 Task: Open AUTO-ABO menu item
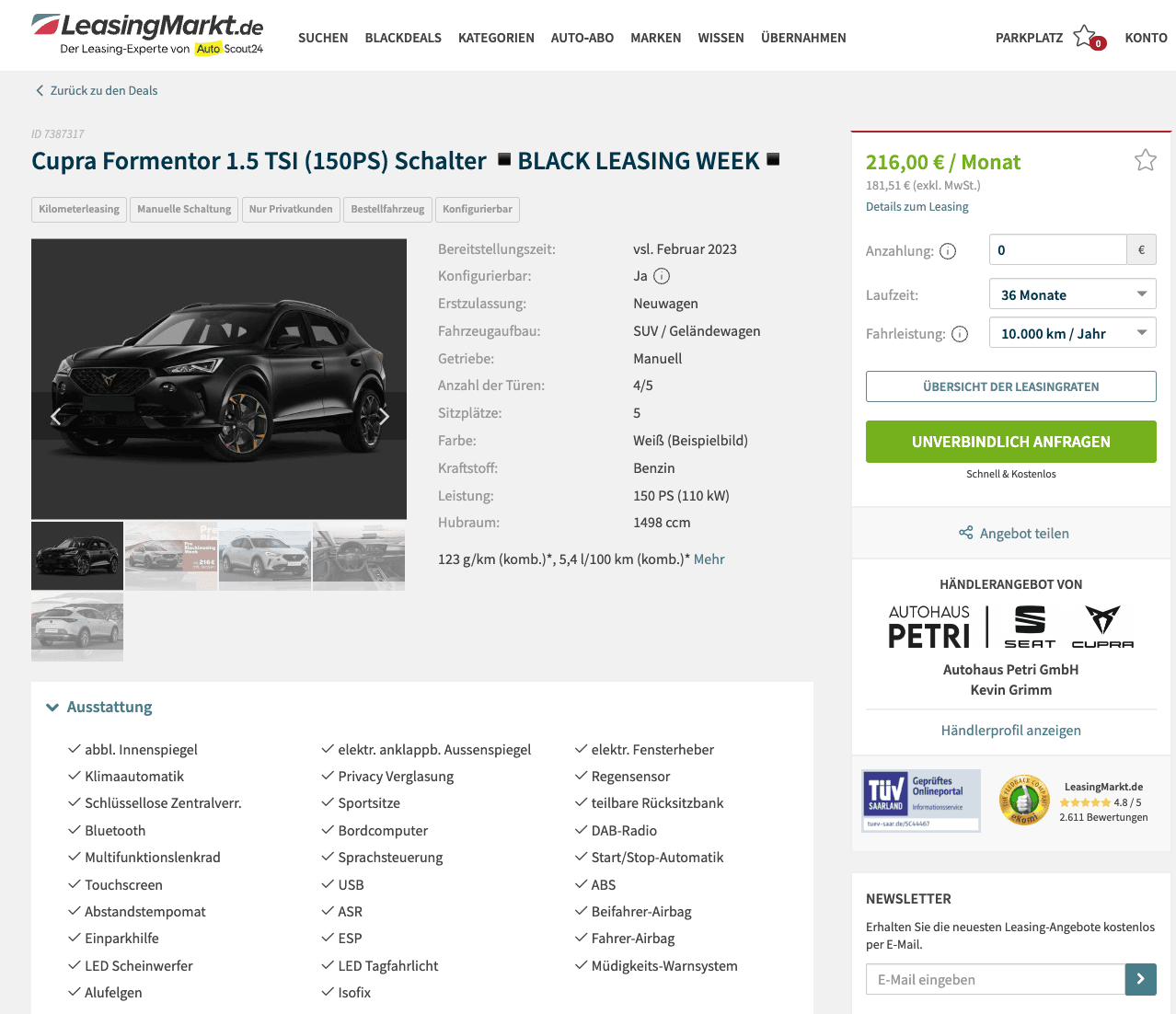582,38
